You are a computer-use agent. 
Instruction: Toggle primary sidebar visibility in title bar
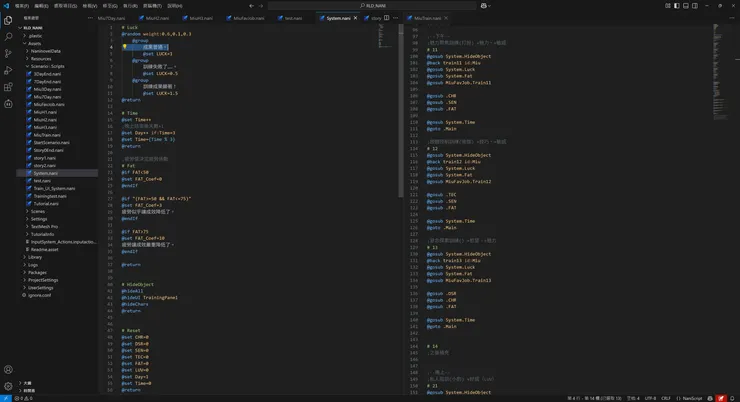point(677,5)
